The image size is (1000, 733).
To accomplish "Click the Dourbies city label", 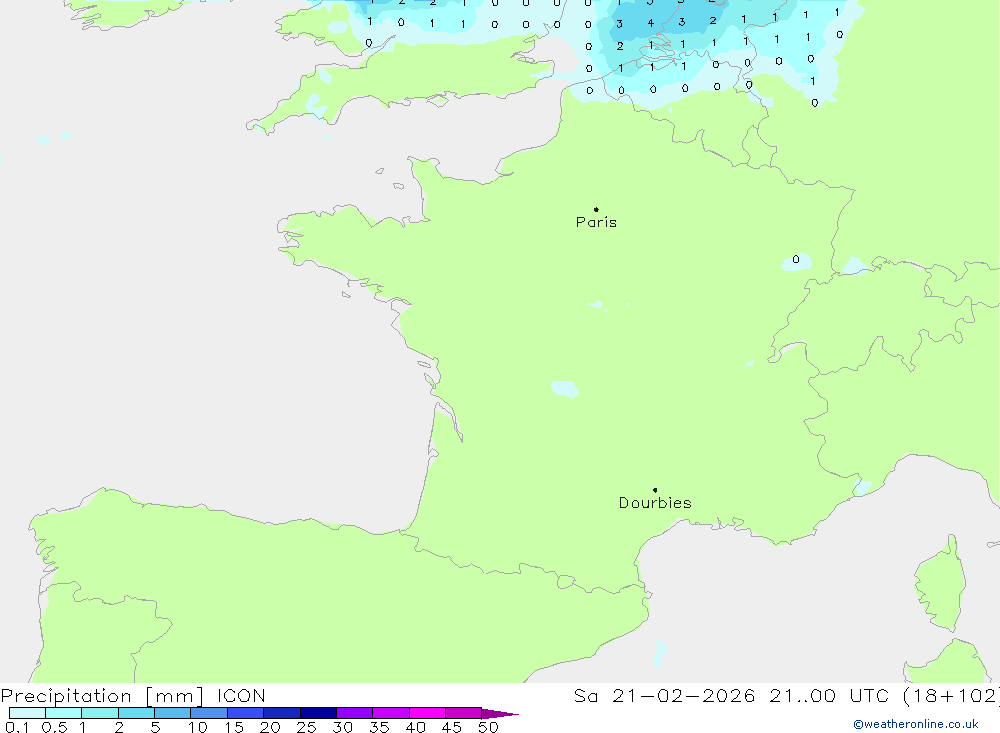I will coord(655,503).
